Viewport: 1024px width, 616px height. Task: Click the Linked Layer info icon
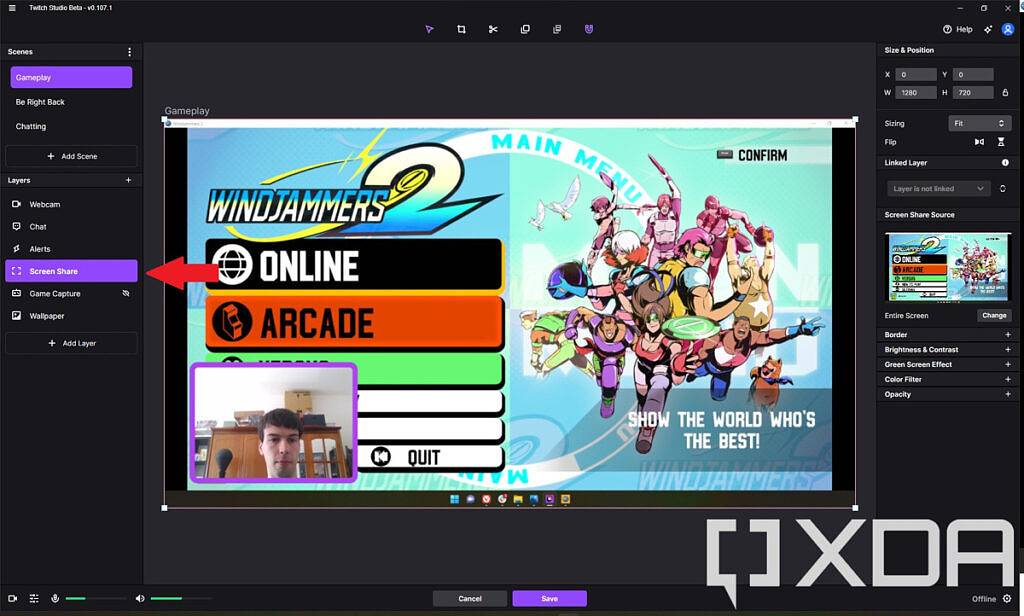[x=1005, y=163]
